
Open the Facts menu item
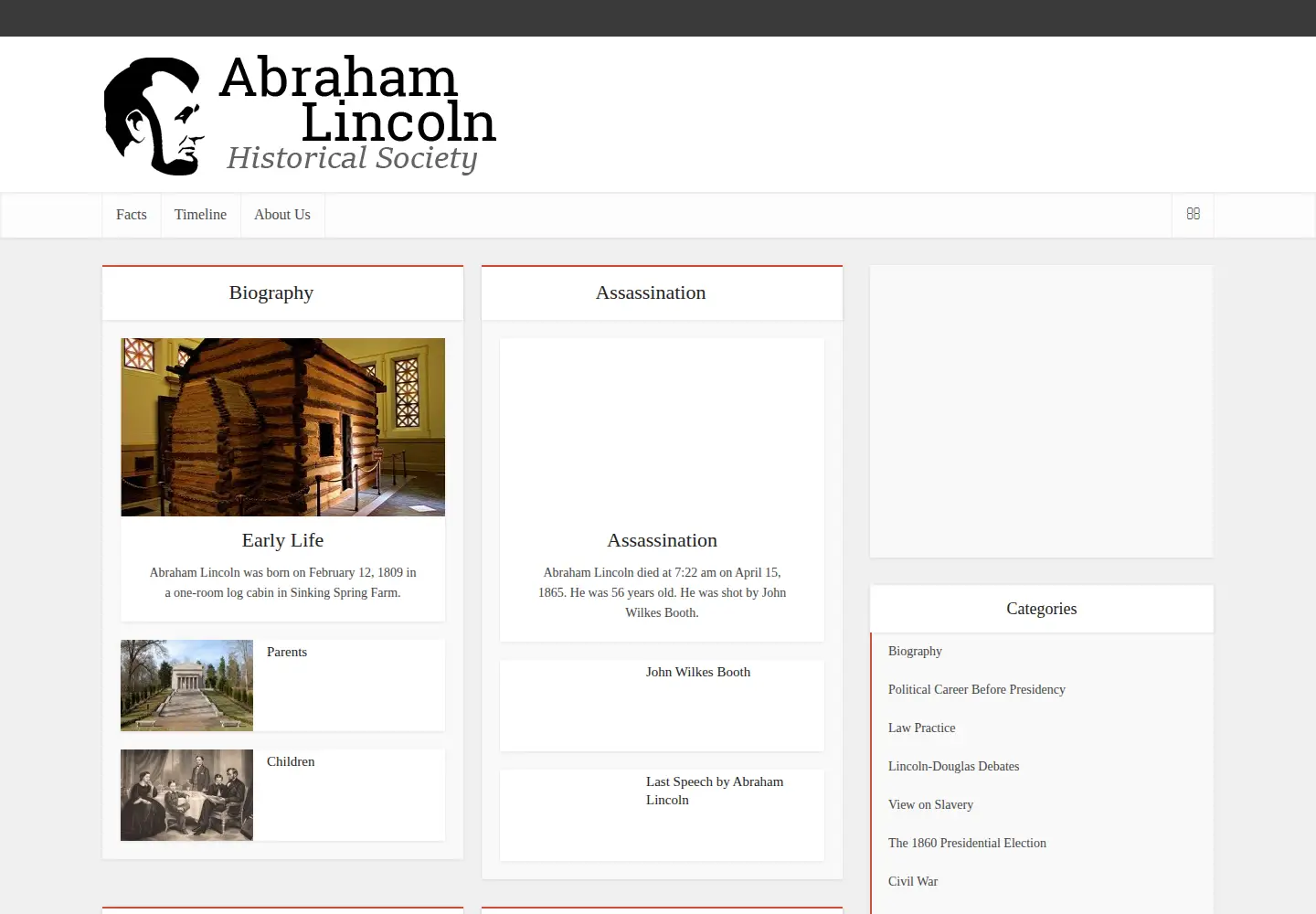[x=132, y=215]
